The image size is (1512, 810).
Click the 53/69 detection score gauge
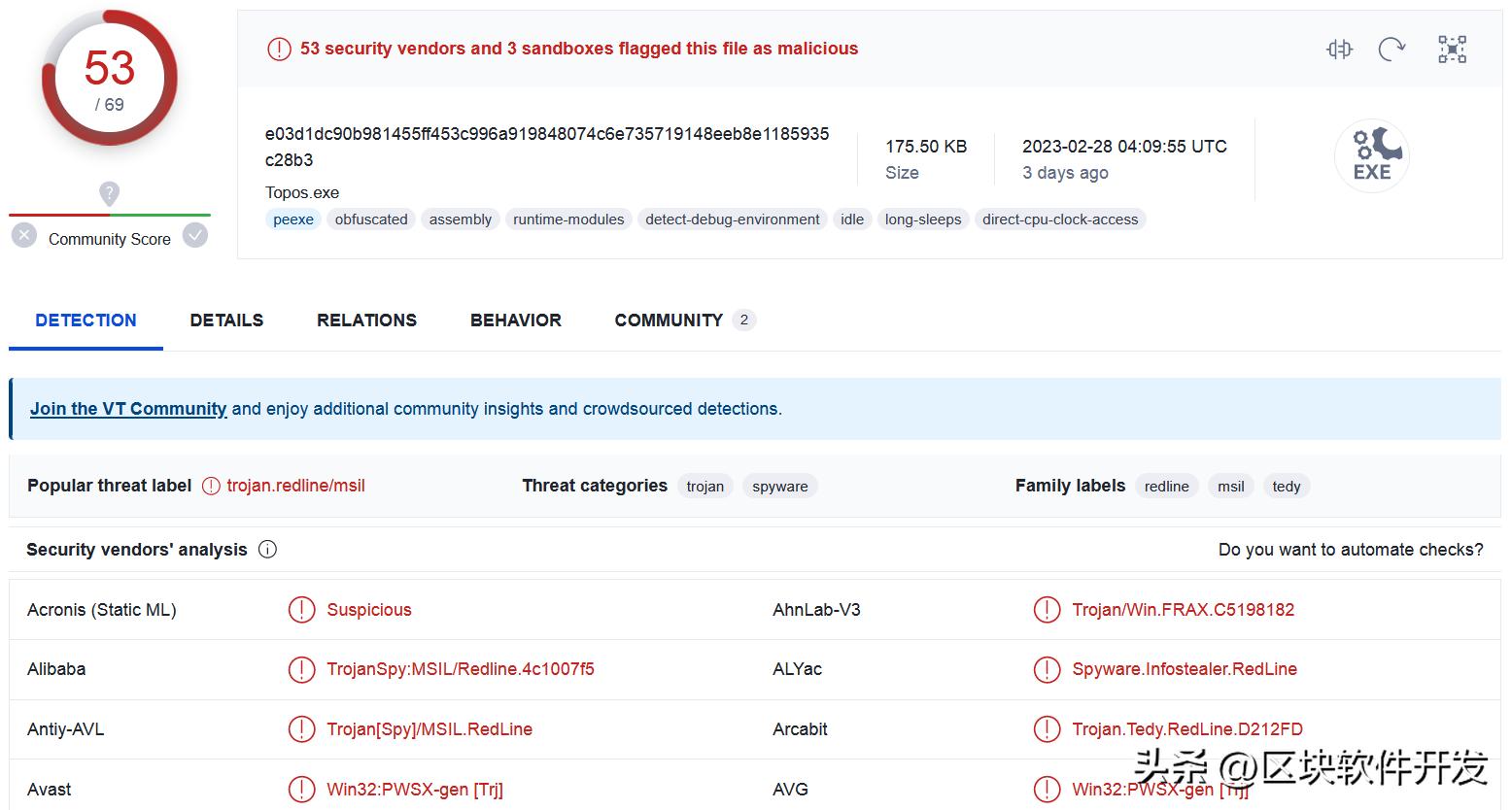[x=109, y=78]
